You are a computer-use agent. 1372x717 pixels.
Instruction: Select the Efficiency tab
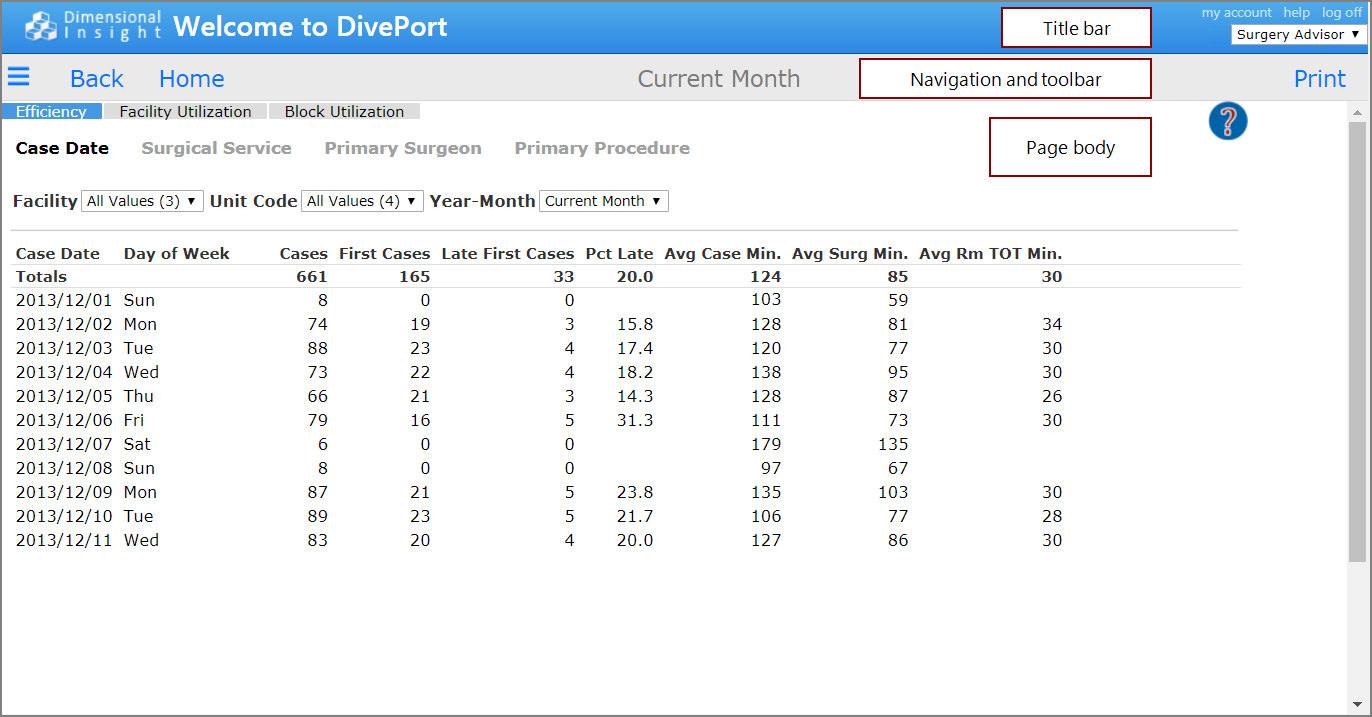[x=52, y=111]
